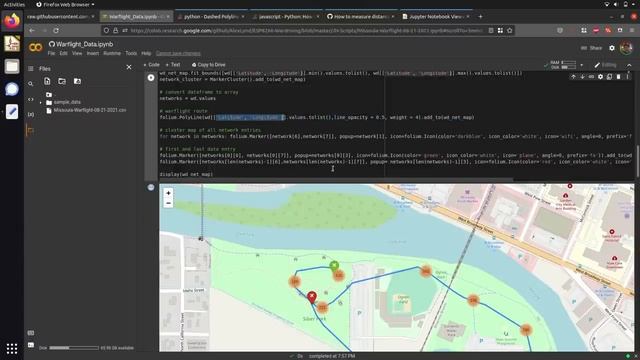Zoom in on the folium map
This screenshot has height=360, width=640.
(x=168, y=193)
